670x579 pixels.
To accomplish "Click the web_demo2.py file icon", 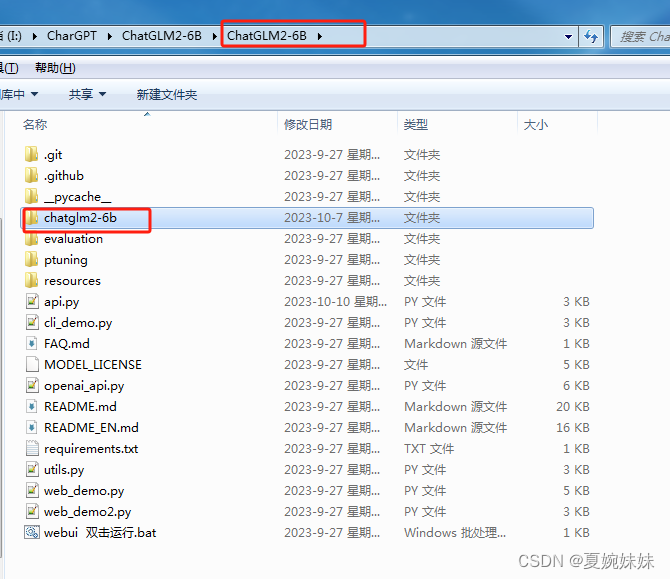I will 32,511.
